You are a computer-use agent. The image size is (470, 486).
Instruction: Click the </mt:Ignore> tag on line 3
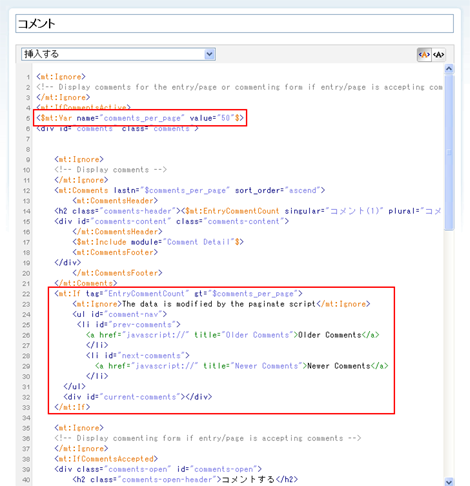coord(63,97)
